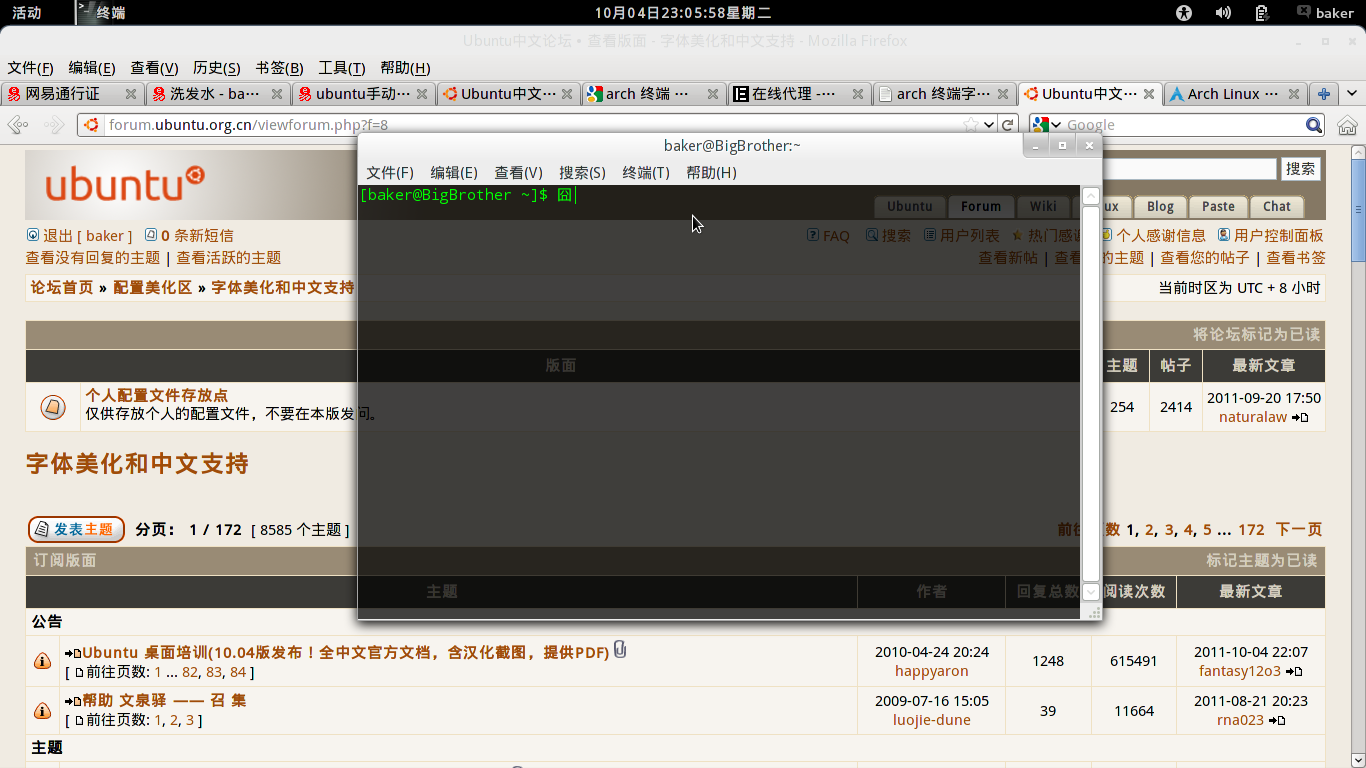Click the search magnifier in Google box

[1314, 125]
